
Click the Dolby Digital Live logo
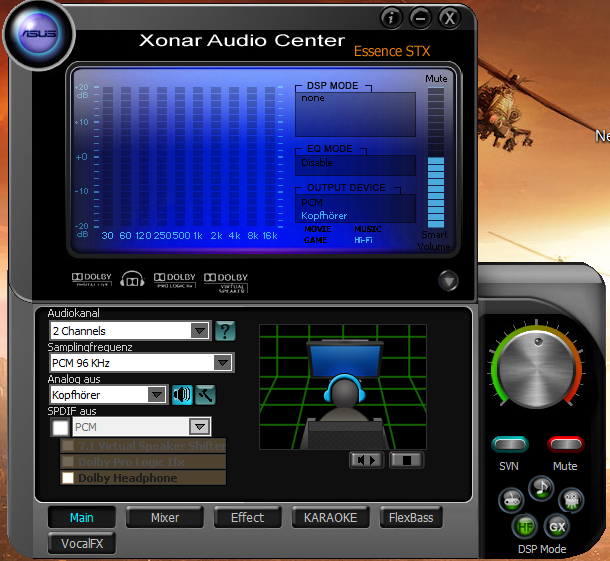coord(92,279)
